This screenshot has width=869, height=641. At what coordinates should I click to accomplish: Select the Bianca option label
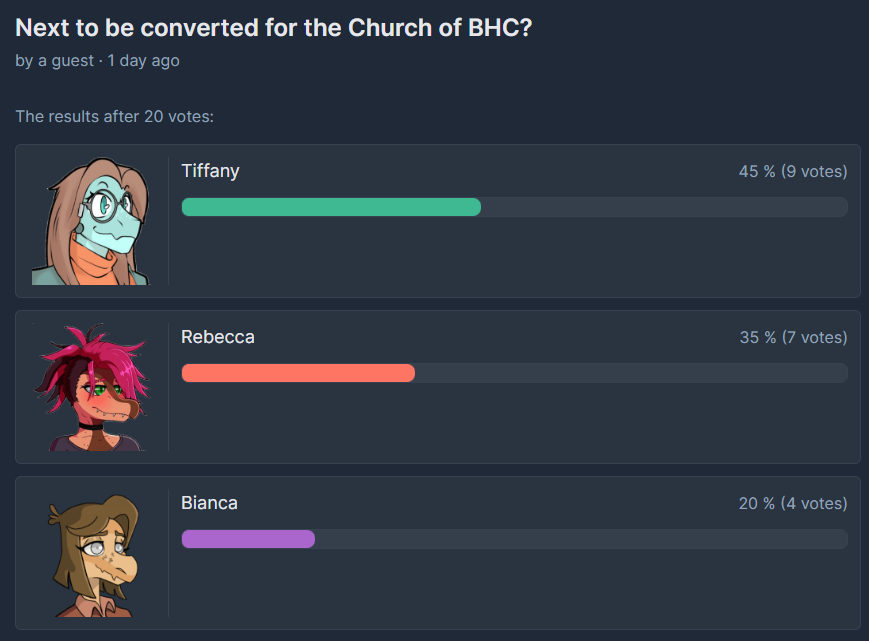click(209, 503)
